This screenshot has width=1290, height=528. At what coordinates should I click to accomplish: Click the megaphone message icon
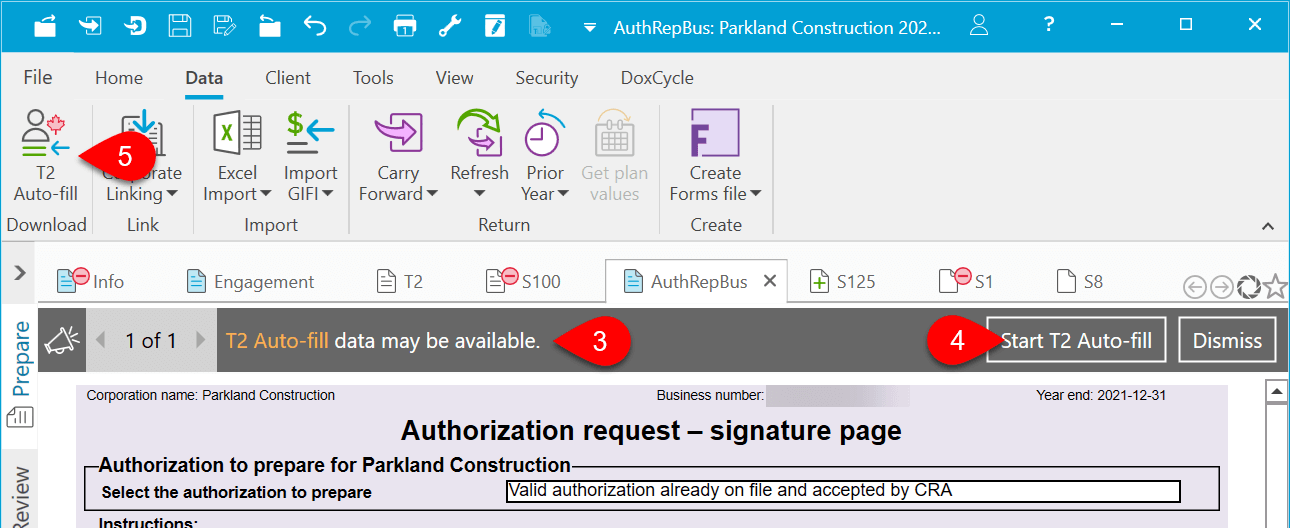pos(62,340)
